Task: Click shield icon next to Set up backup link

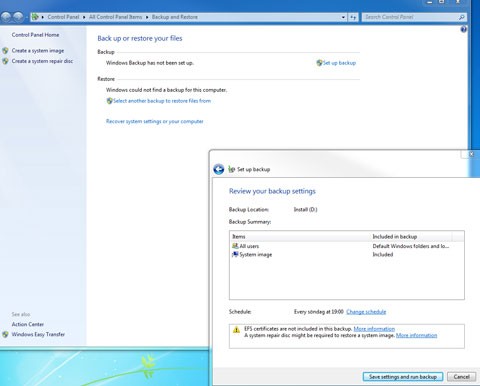Action: click(x=319, y=63)
